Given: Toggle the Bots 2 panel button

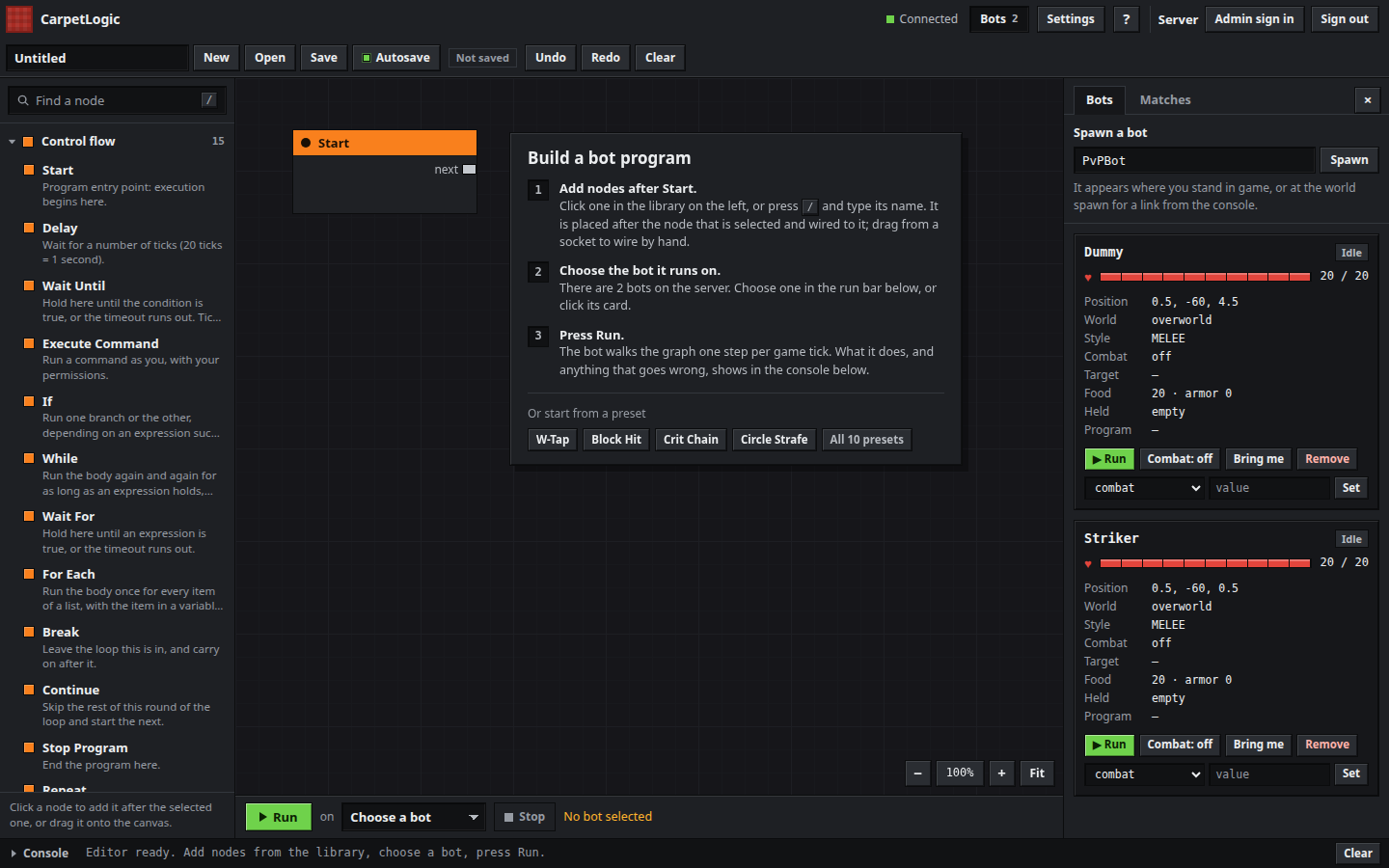Looking at the screenshot, I should [999, 19].
